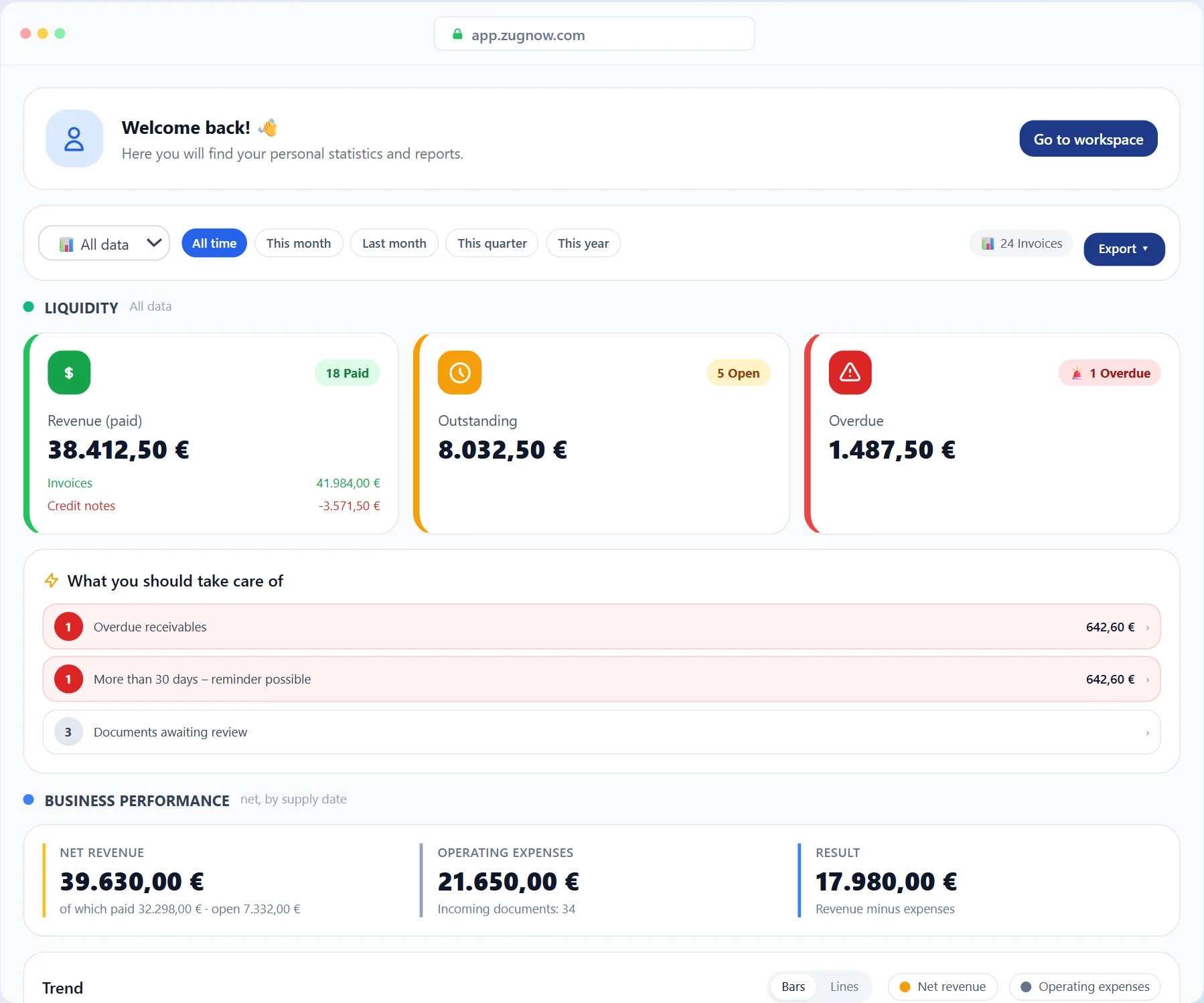Click Incoming documents: 34 text
The height and width of the screenshot is (1003, 1204).
coord(506,909)
